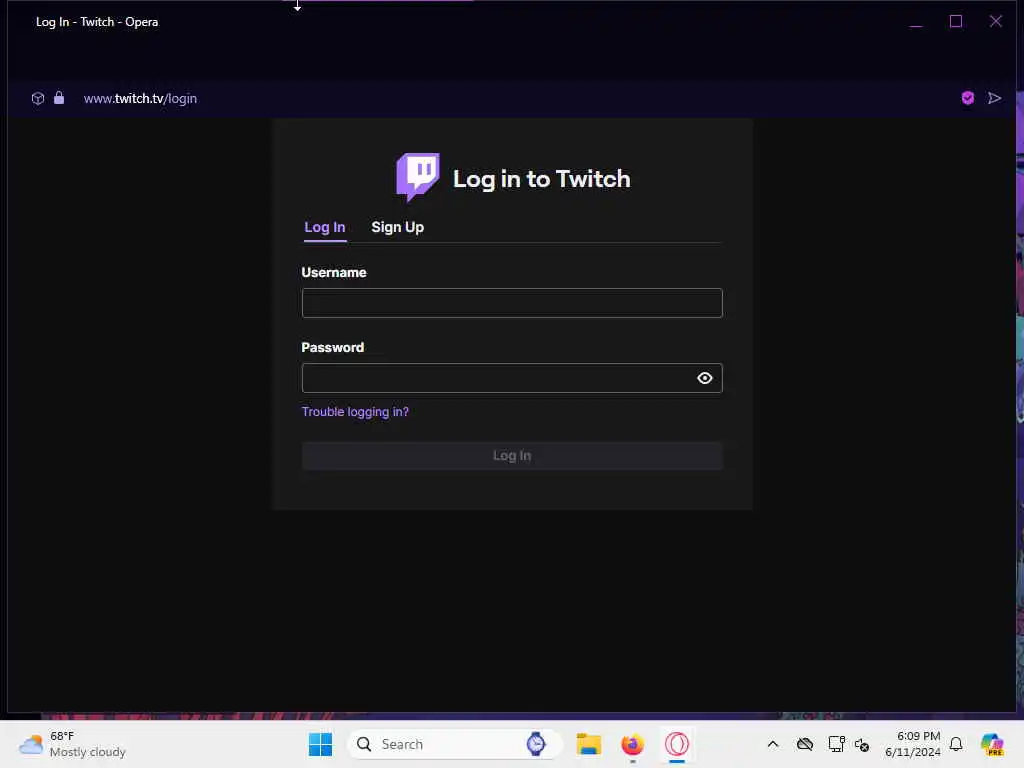Image resolution: width=1024 pixels, height=768 pixels.
Task: Click the cloud sync tray icon
Action: 805,744
